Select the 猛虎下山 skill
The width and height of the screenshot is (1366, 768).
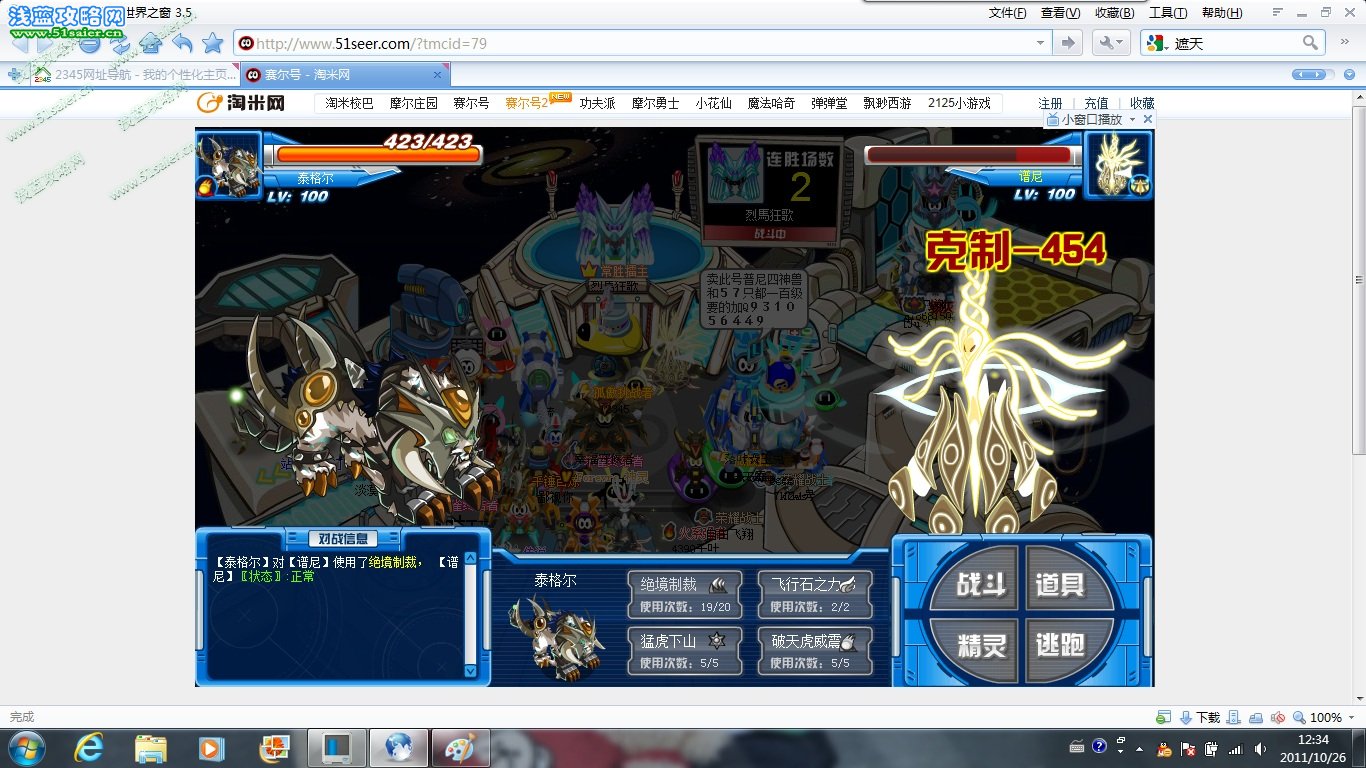(x=685, y=650)
